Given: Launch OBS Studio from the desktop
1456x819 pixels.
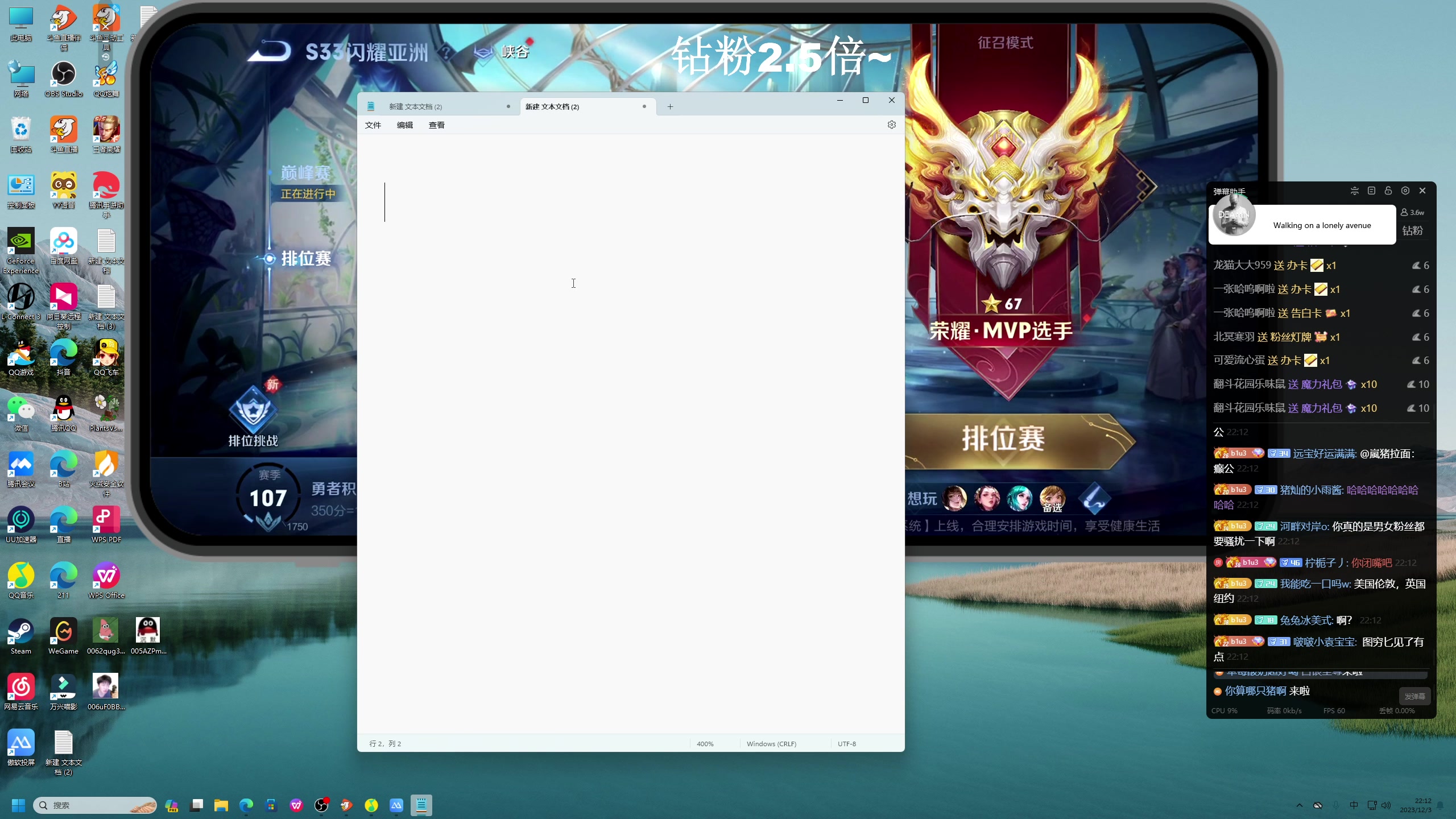Looking at the screenshot, I should (x=63, y=76).
